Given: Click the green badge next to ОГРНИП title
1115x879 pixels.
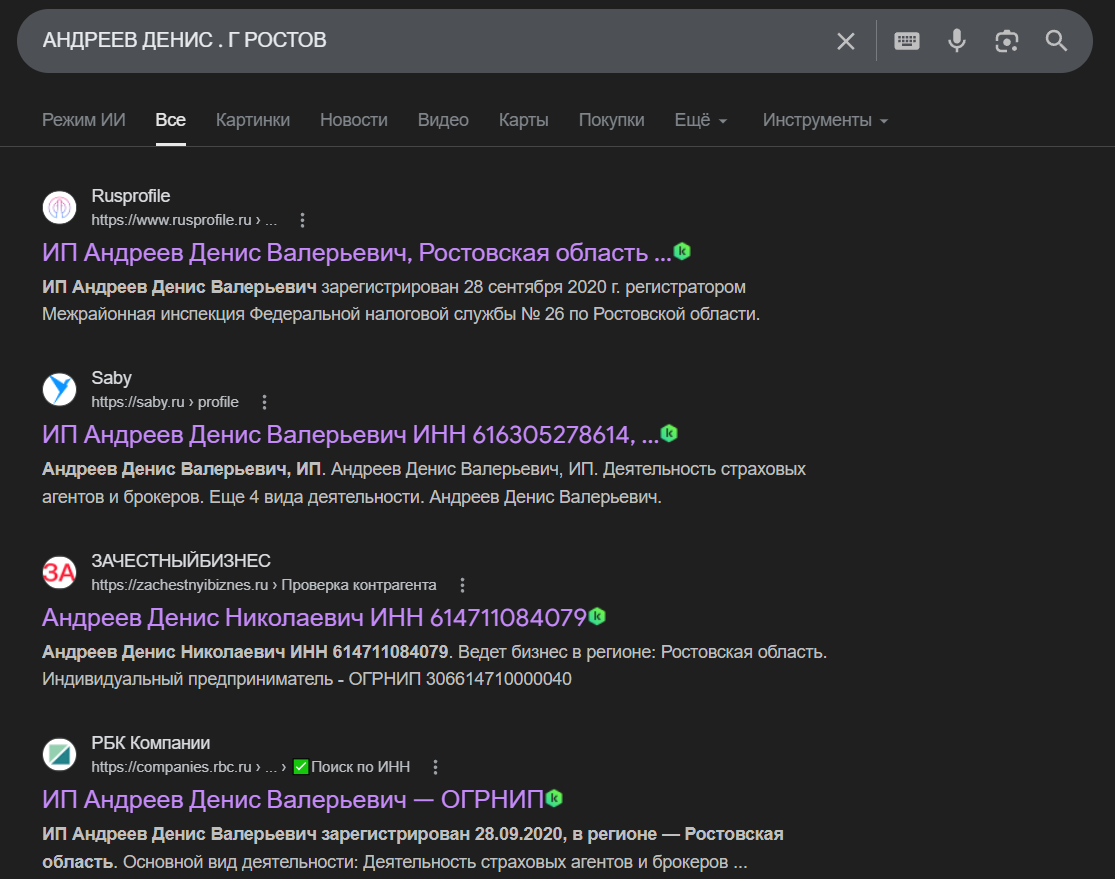Looking at the screenshot, I should [x=554, y=799].
